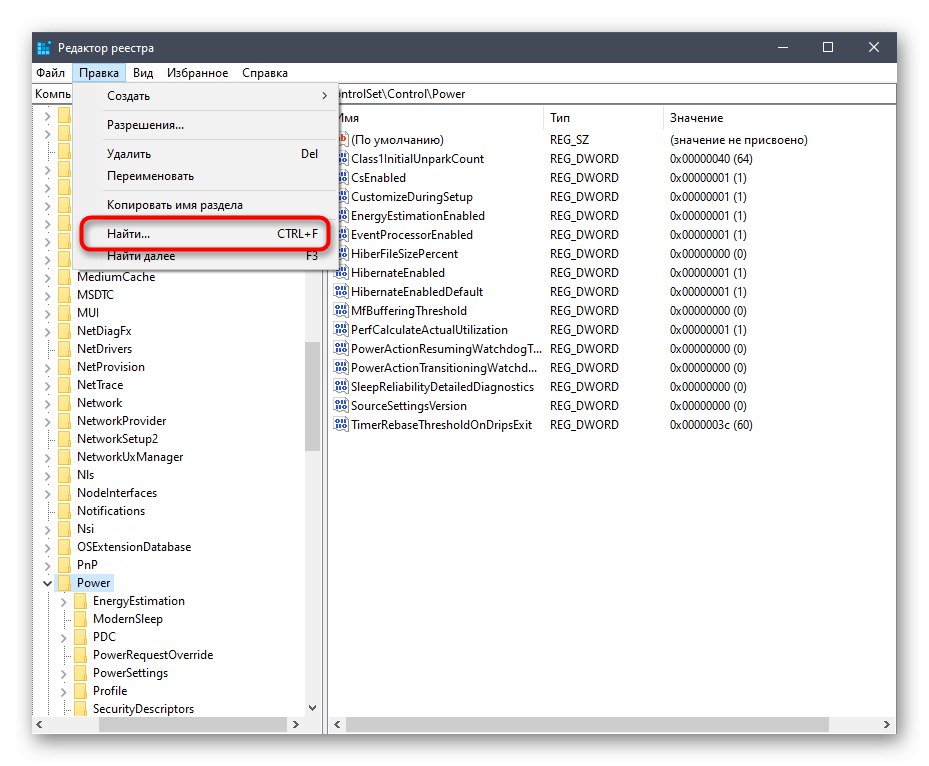The image size is (929, 766).
Task: Select Удалить in the Правка menu
Action: pos(205,154)
